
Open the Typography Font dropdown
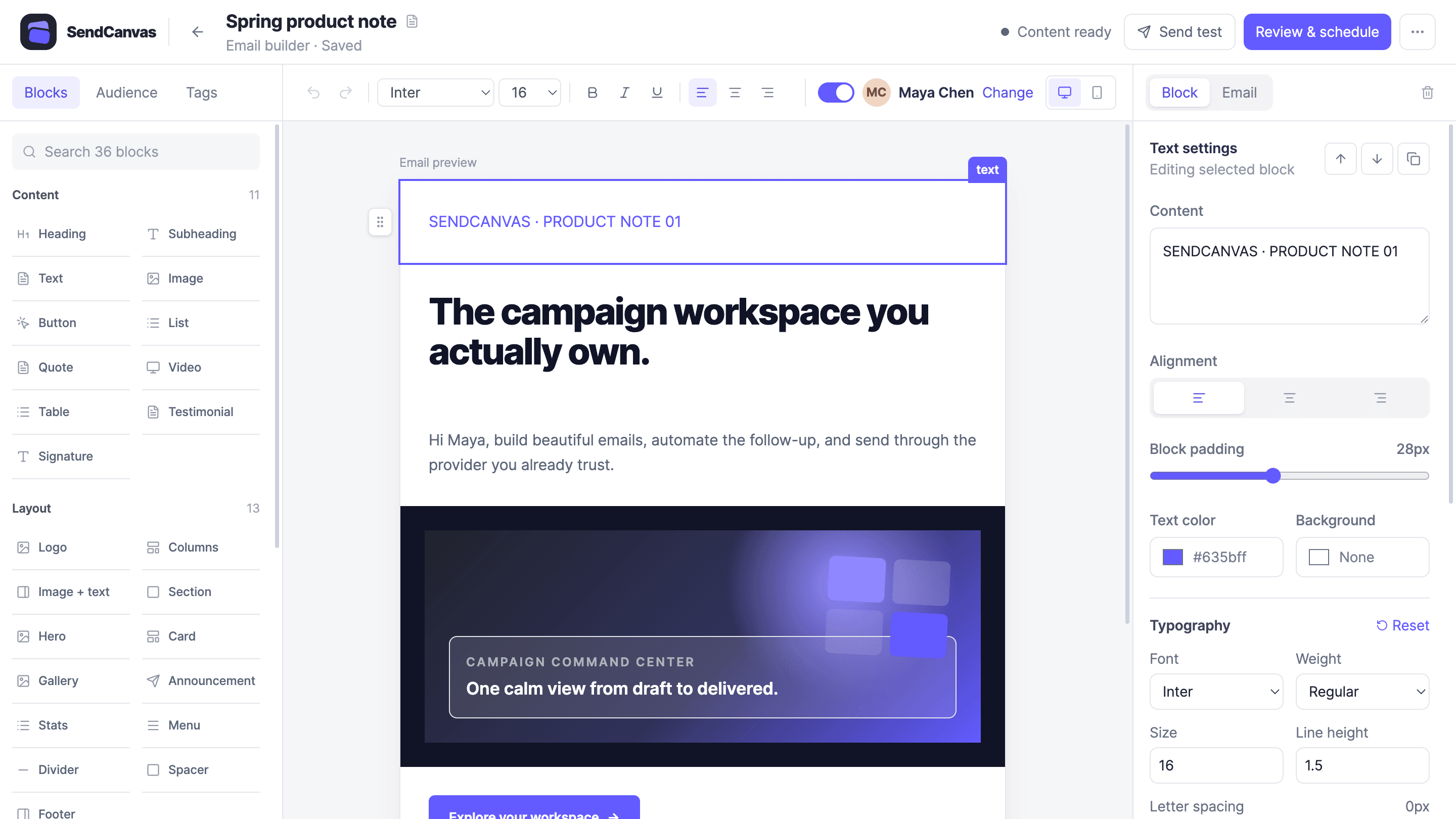click(1216, 691)
